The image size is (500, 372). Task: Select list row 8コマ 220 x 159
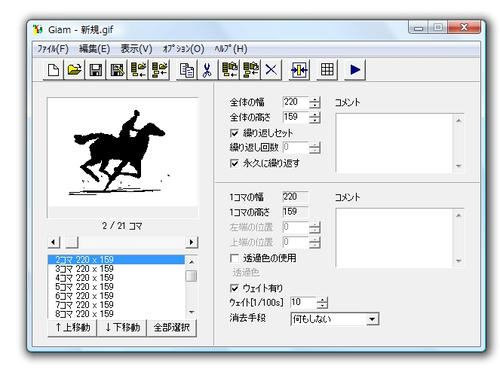tap(116, 314)
